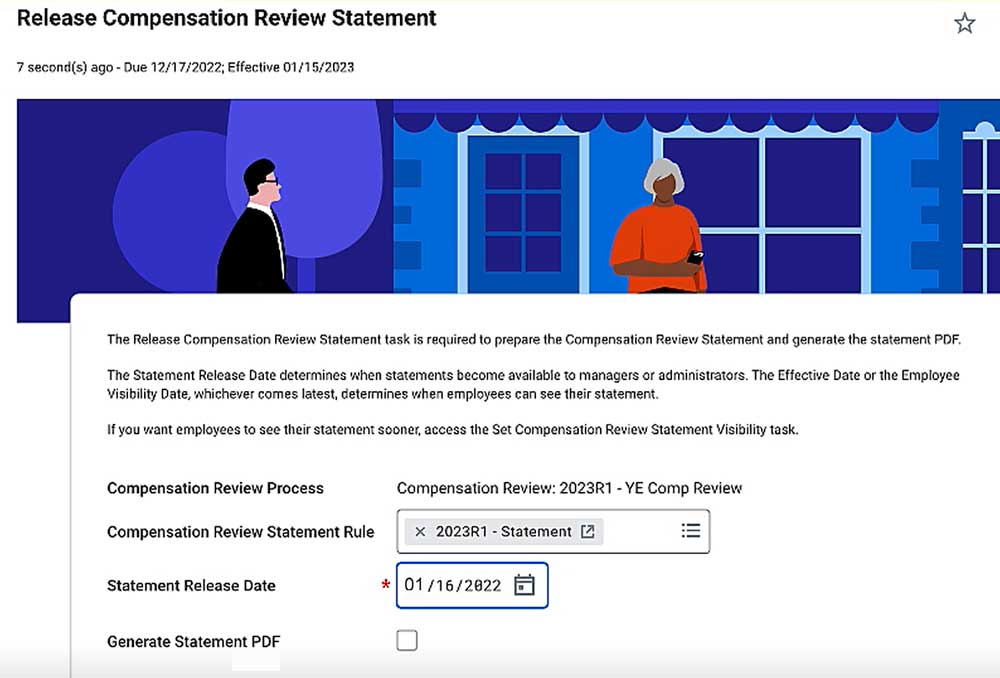Open the calendar picker for Statement Release Date
The height and width of the screenshot is (678, 1000).
pyautogui.click(x=524, y=585)
